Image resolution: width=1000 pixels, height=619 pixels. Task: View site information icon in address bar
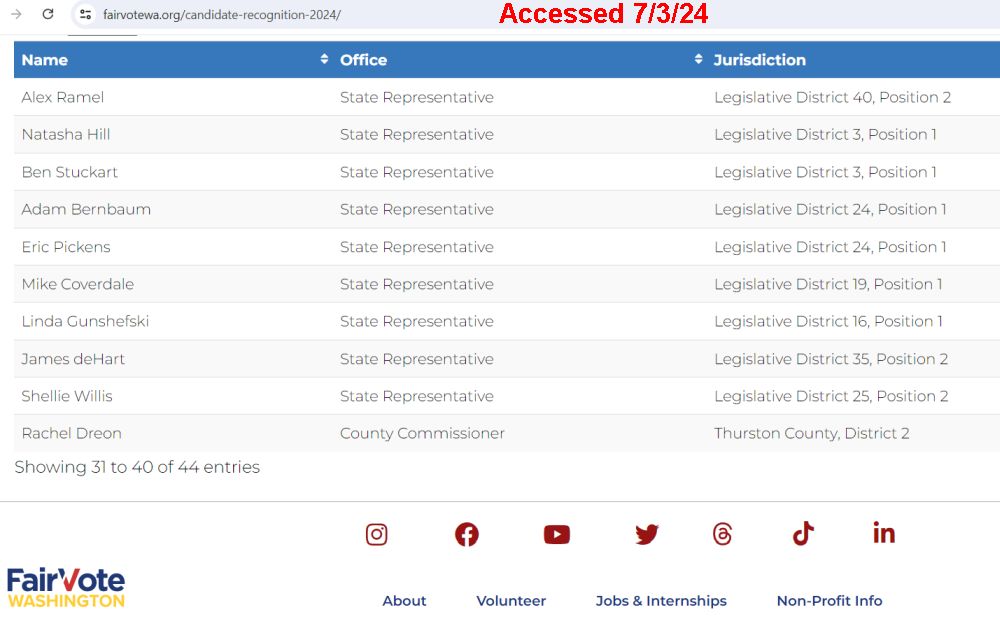pyautogui.click(x=85, y=14)
